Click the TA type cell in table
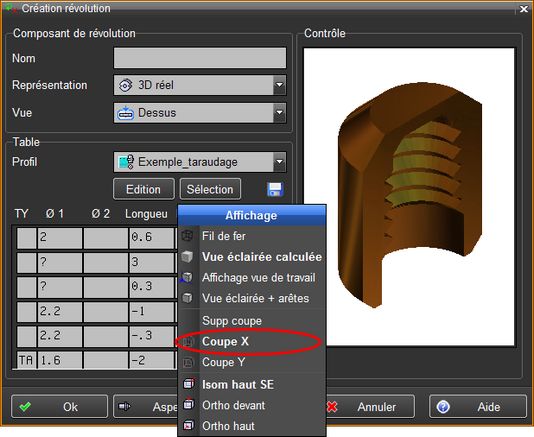 [x=26, y=360]
